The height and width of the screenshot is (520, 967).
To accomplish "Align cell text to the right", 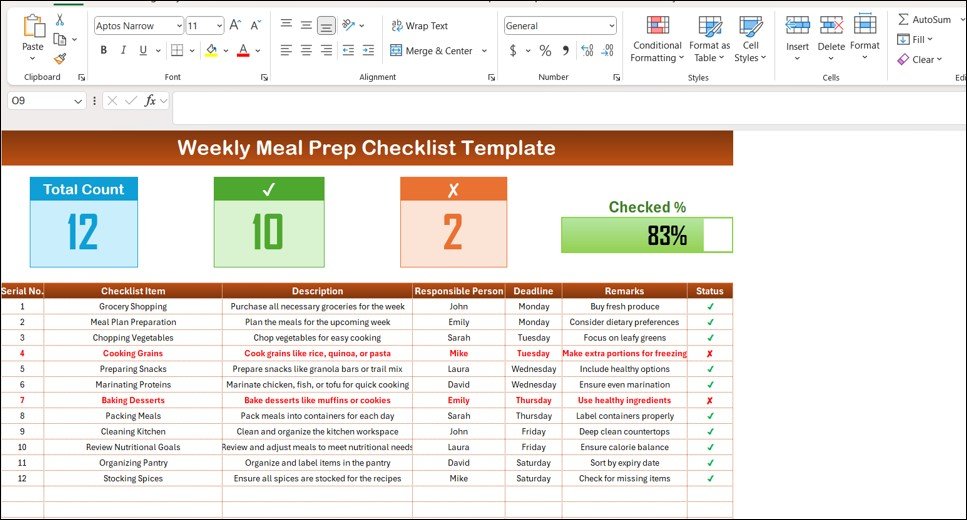I will point(326,51).
